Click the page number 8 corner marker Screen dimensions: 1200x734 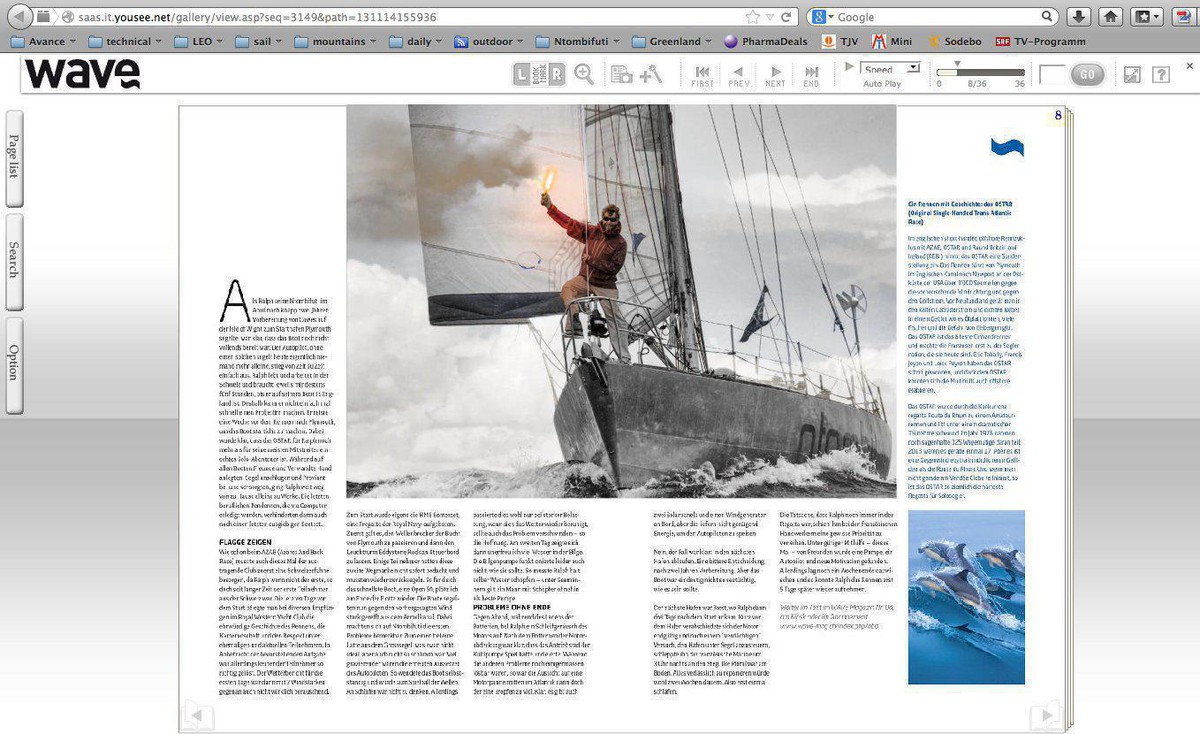1057,115
